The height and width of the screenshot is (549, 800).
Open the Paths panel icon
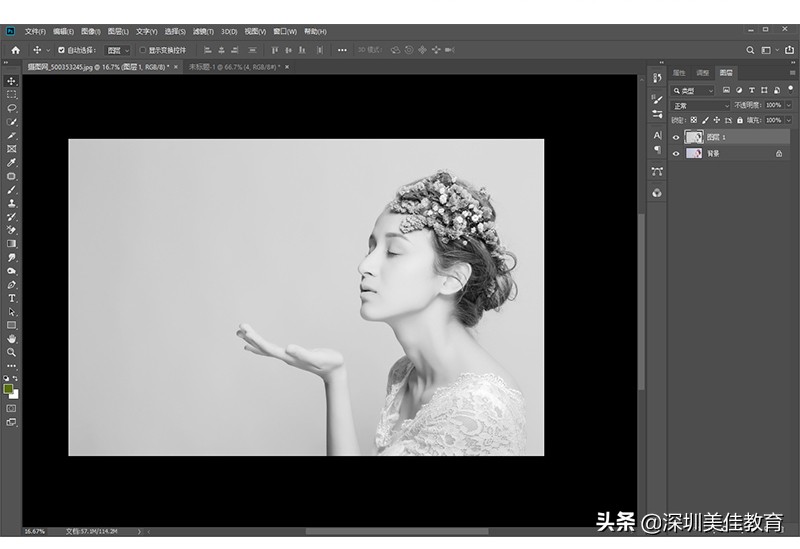coord(657,171)
